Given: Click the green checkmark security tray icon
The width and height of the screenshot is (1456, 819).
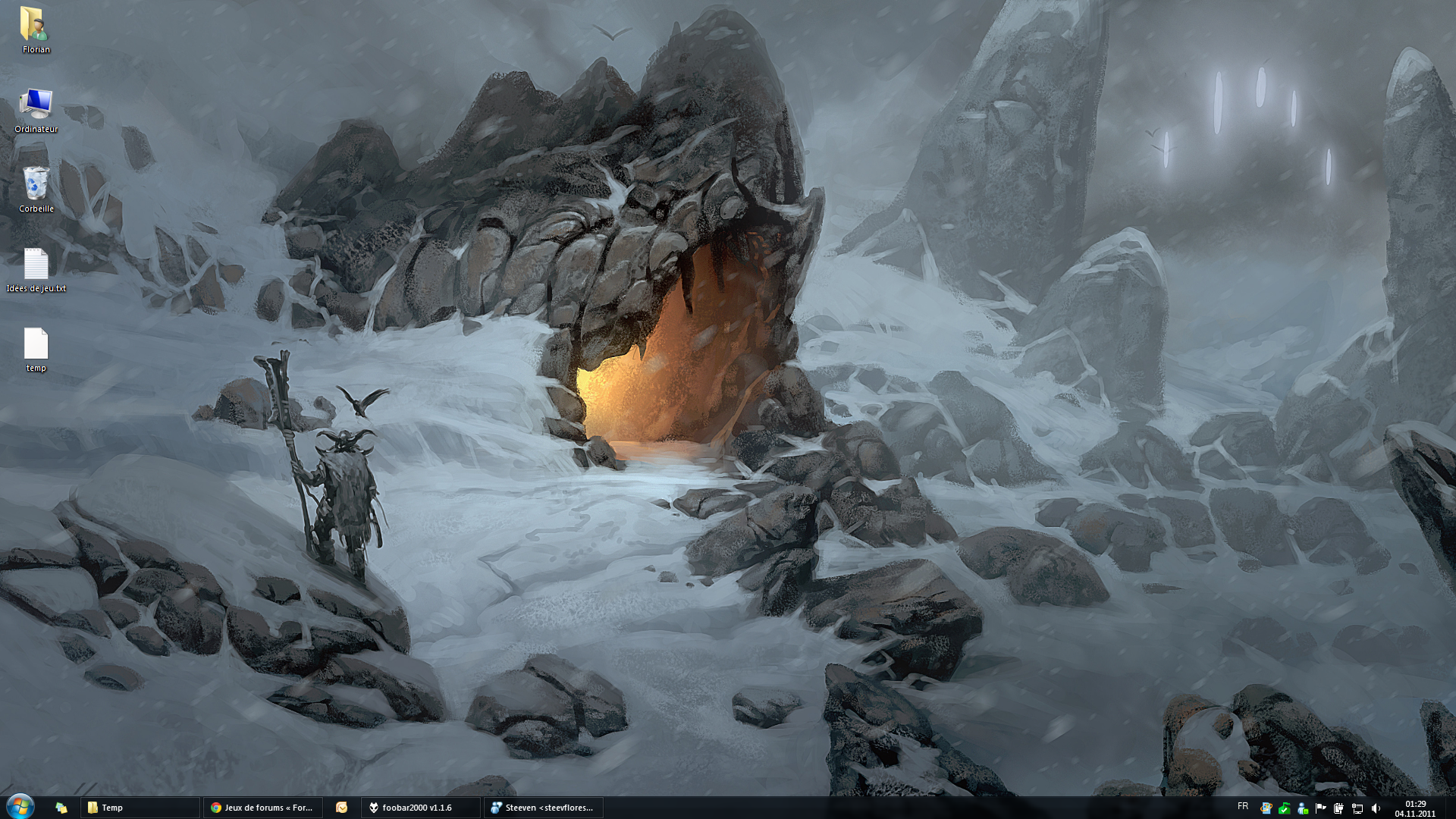Looking at the screenshot, I should click(x=1284, y=808).
